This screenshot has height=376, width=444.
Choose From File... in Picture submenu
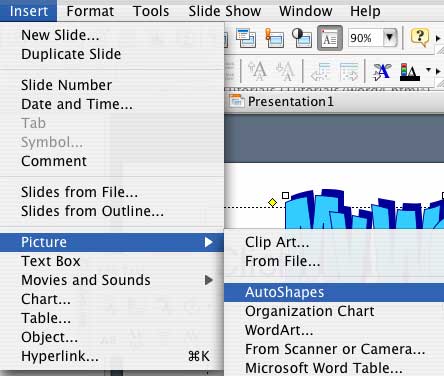pyautogui.click(x=334, y=261)
